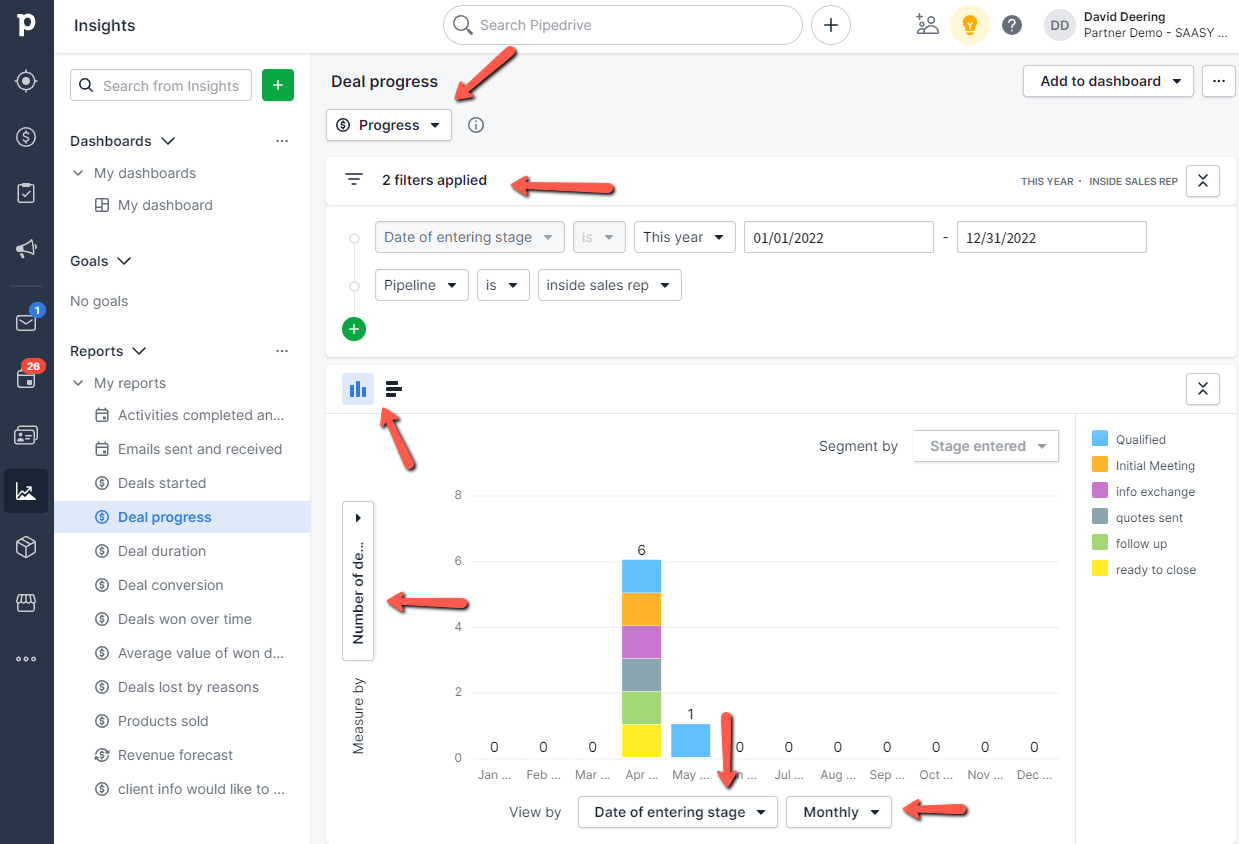Image resolution: width=1239 pixels, height=844 pixels.
Task: Open the This year period dropdown
Action: pyautogui.click(x=685, y=237)
